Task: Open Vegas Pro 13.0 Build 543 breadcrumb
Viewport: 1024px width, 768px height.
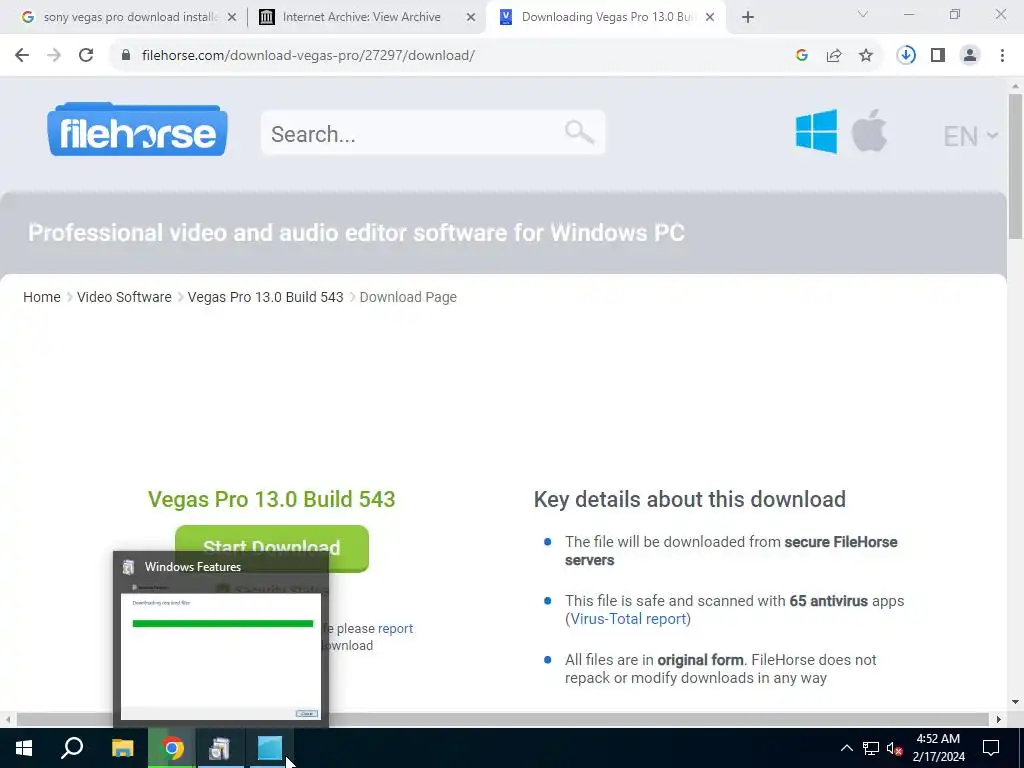Action: (265, 297)
